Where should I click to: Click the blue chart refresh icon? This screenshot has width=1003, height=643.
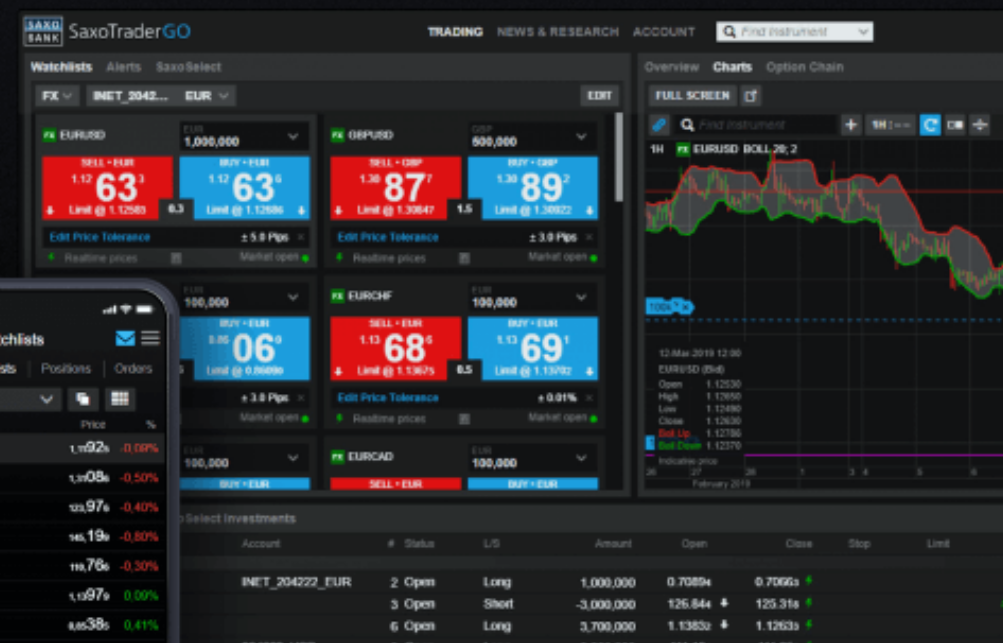point(930,125)
